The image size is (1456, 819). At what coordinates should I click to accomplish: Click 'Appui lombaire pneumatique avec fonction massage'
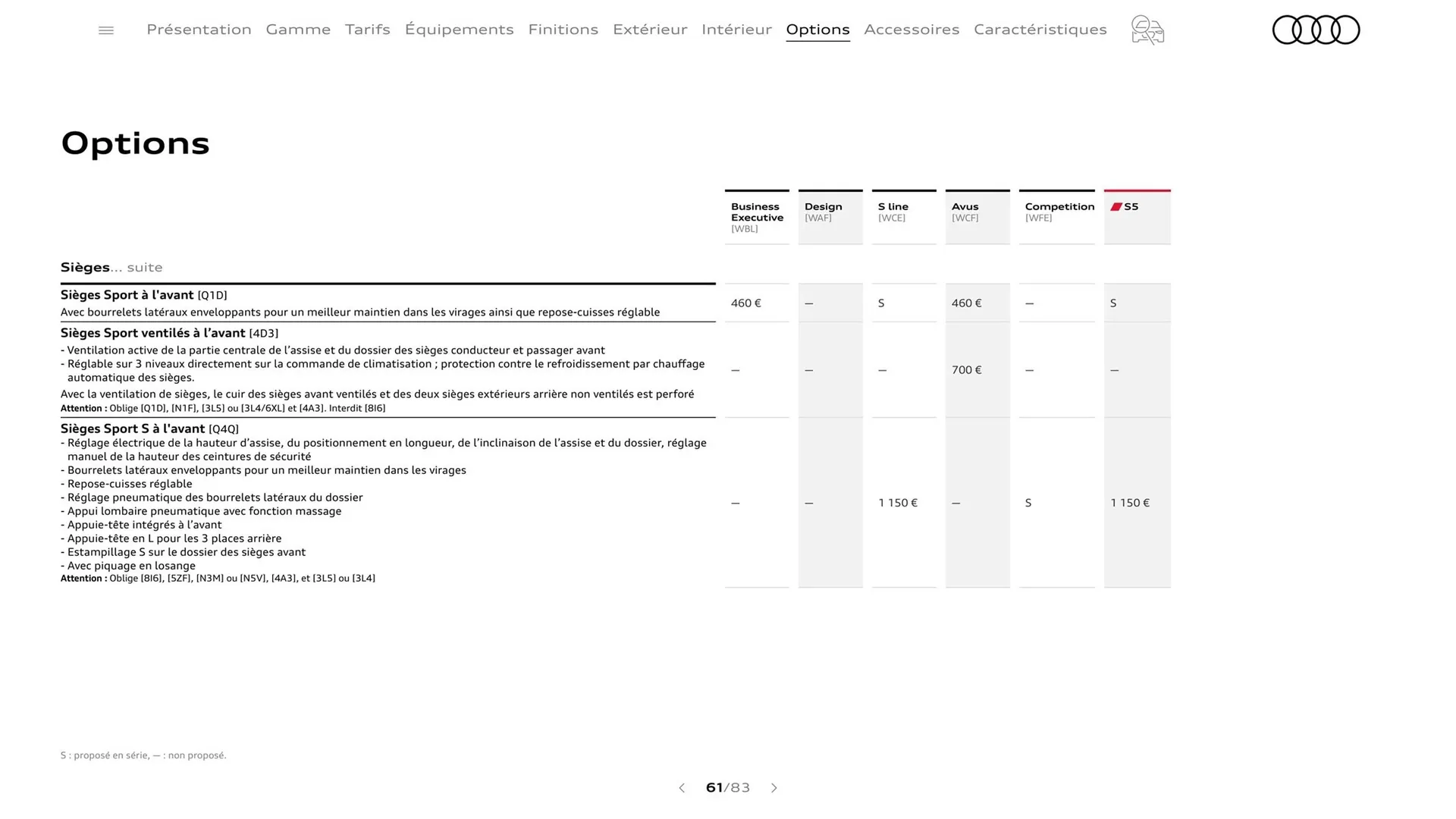point(201,511)
